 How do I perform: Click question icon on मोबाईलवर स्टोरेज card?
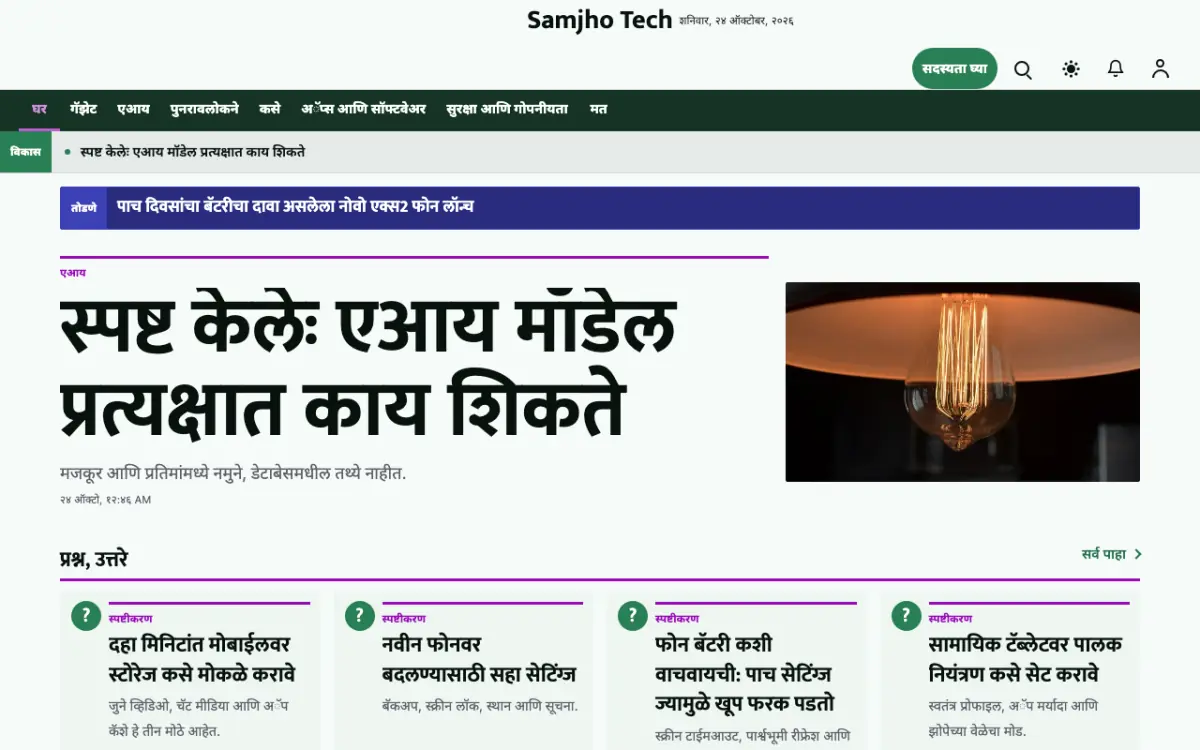[86, 616]
